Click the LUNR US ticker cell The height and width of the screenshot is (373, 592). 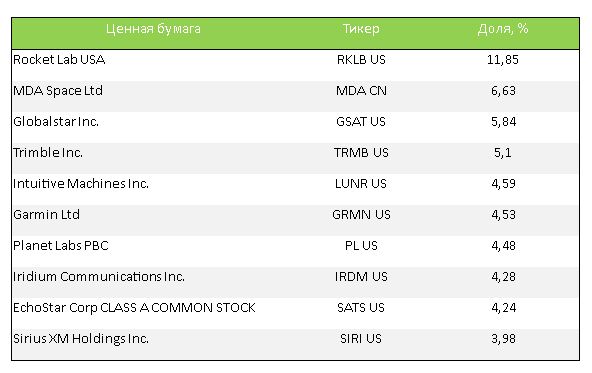[x=361, y=183]
